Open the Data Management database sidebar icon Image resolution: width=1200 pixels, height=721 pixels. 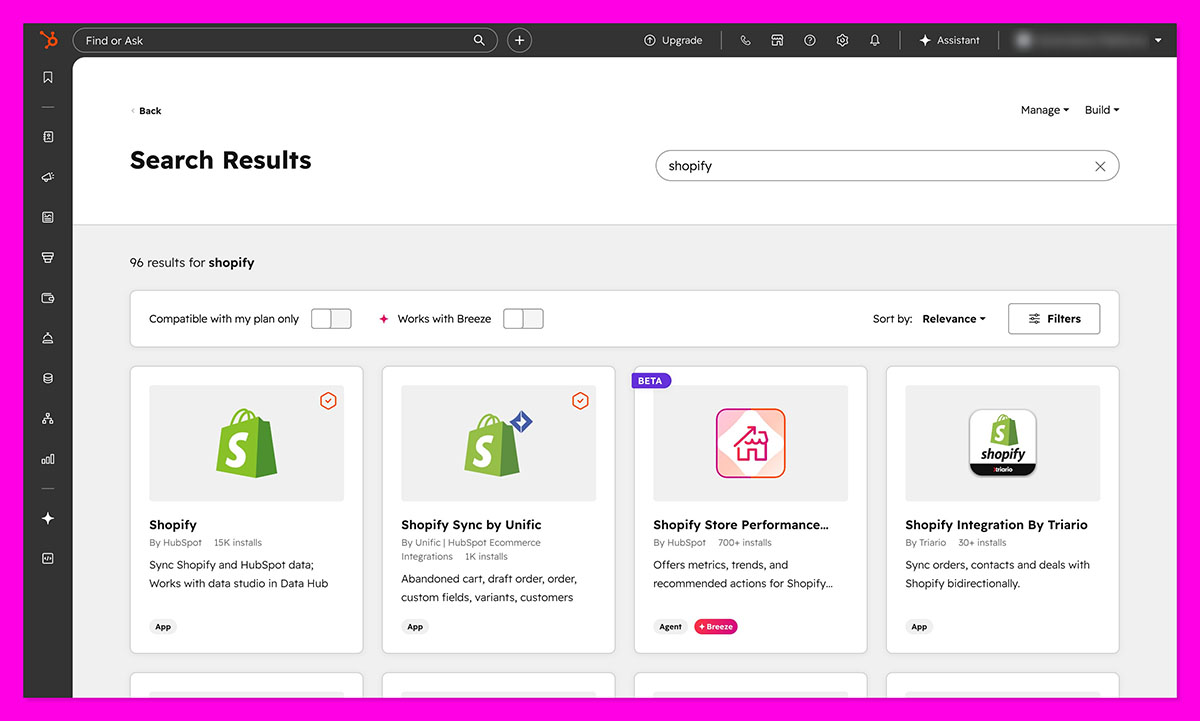[48, 379]
